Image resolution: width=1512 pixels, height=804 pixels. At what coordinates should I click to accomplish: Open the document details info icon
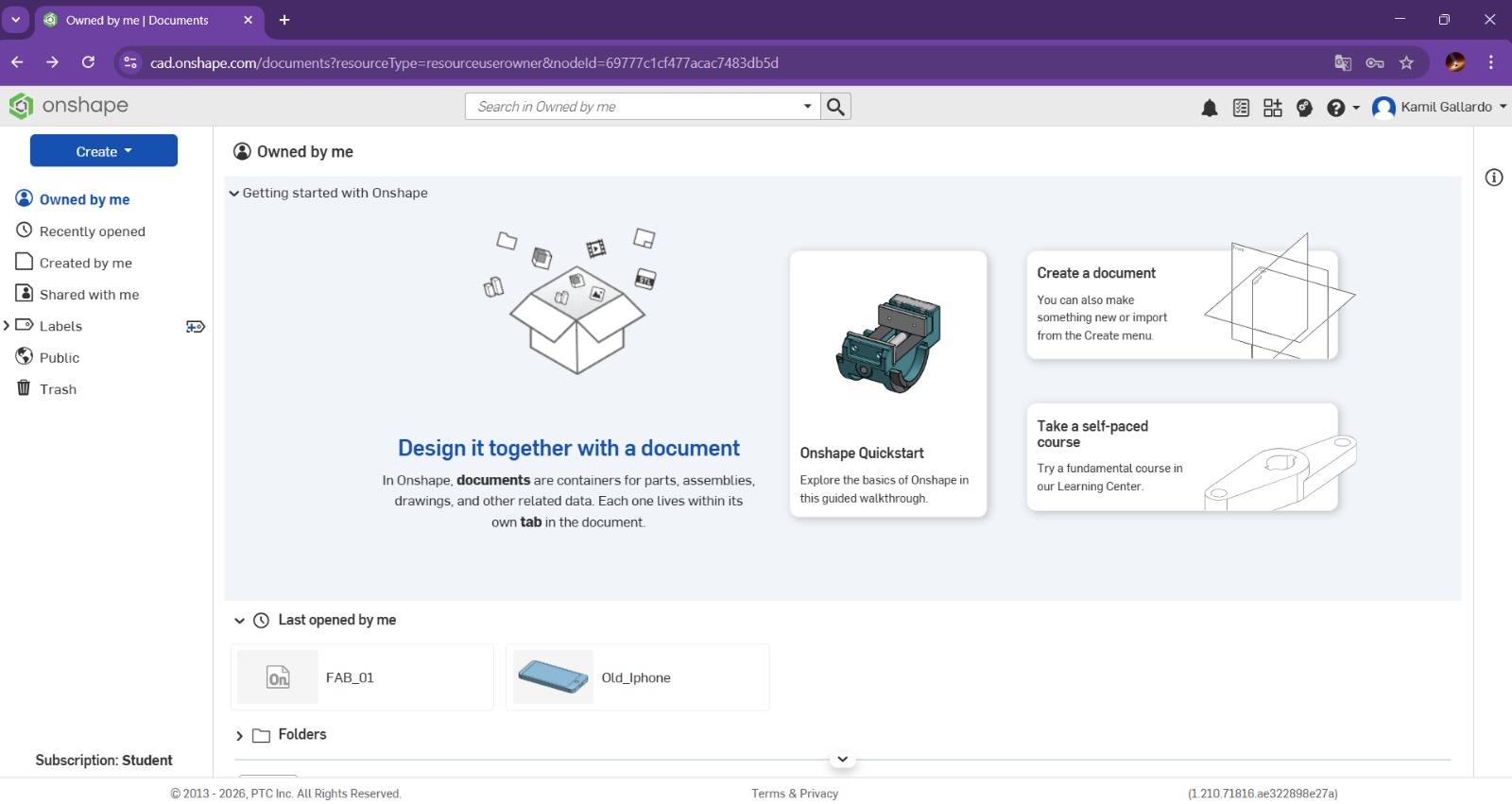1494,178
